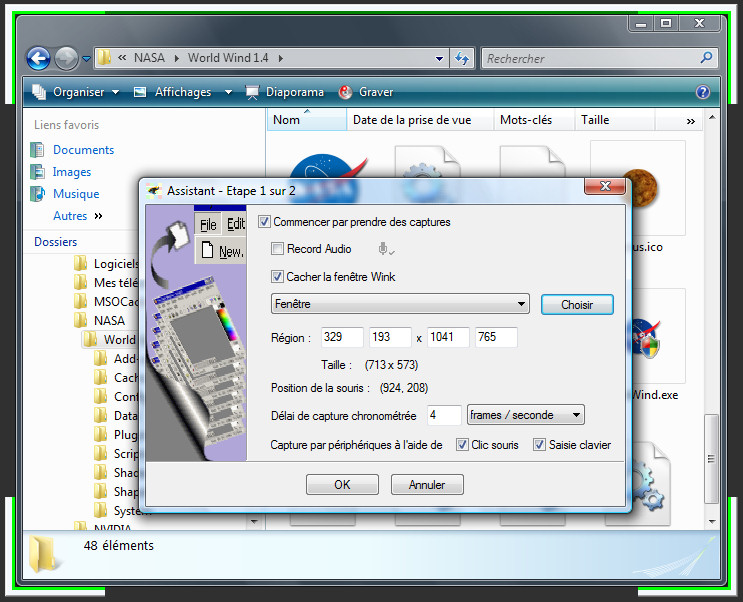The width and height of the screenshot is (743, 602).
Task: Select the planet .ico file icon
Action: point(643,188)
